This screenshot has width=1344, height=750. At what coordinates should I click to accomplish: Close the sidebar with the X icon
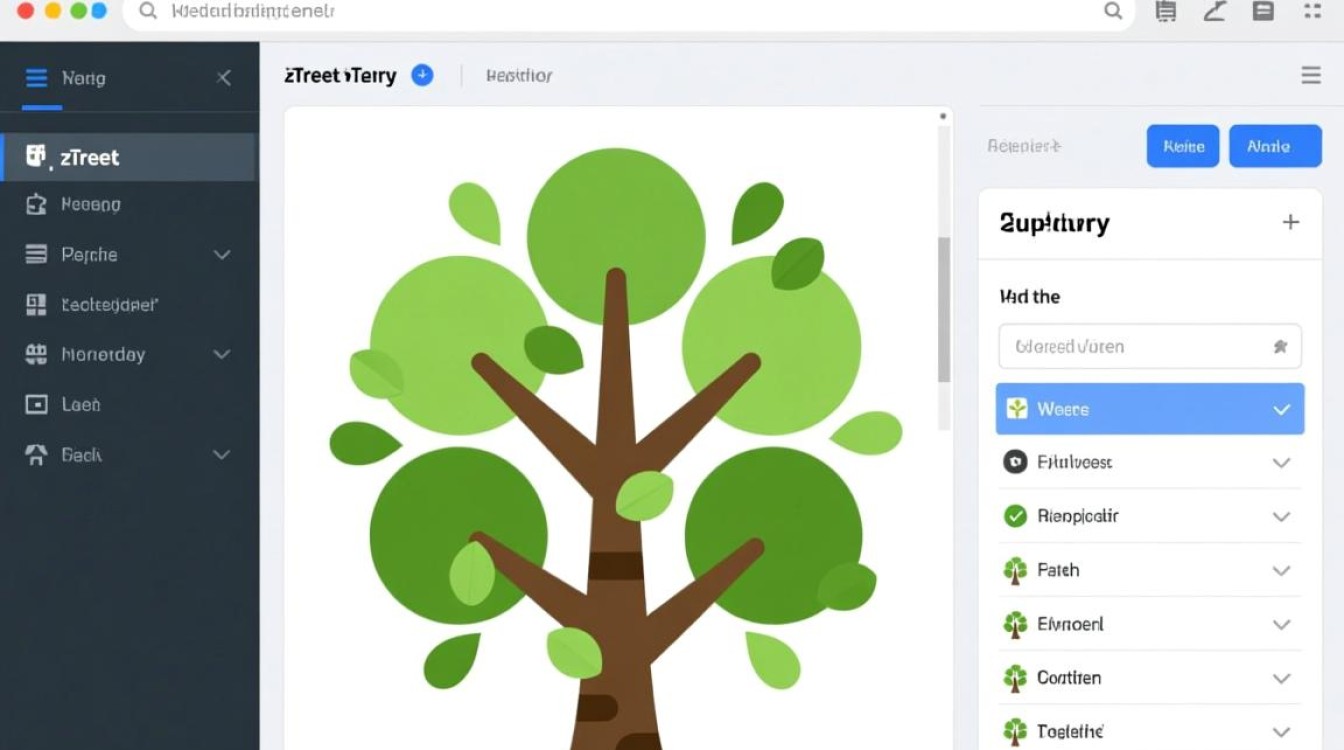tap(224, 78)
